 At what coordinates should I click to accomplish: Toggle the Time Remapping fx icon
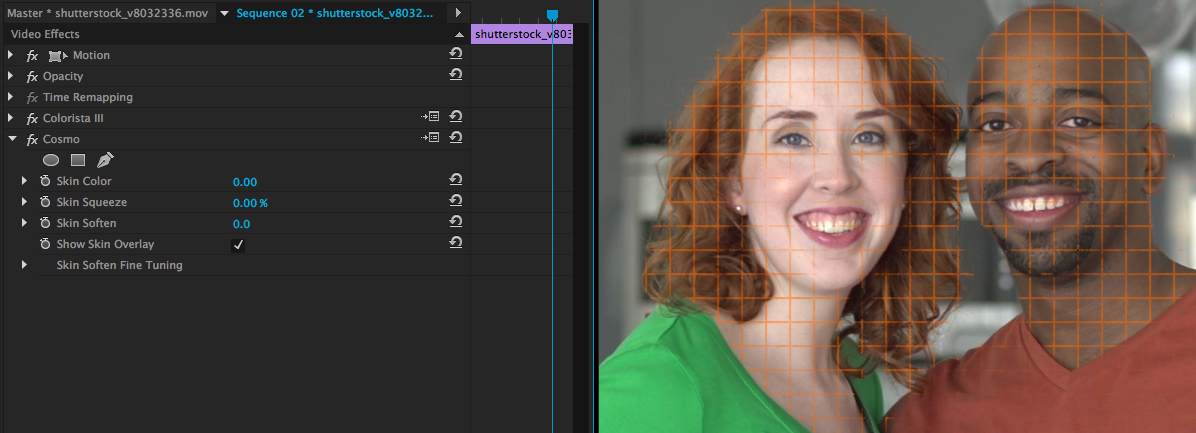pos(32,98)
